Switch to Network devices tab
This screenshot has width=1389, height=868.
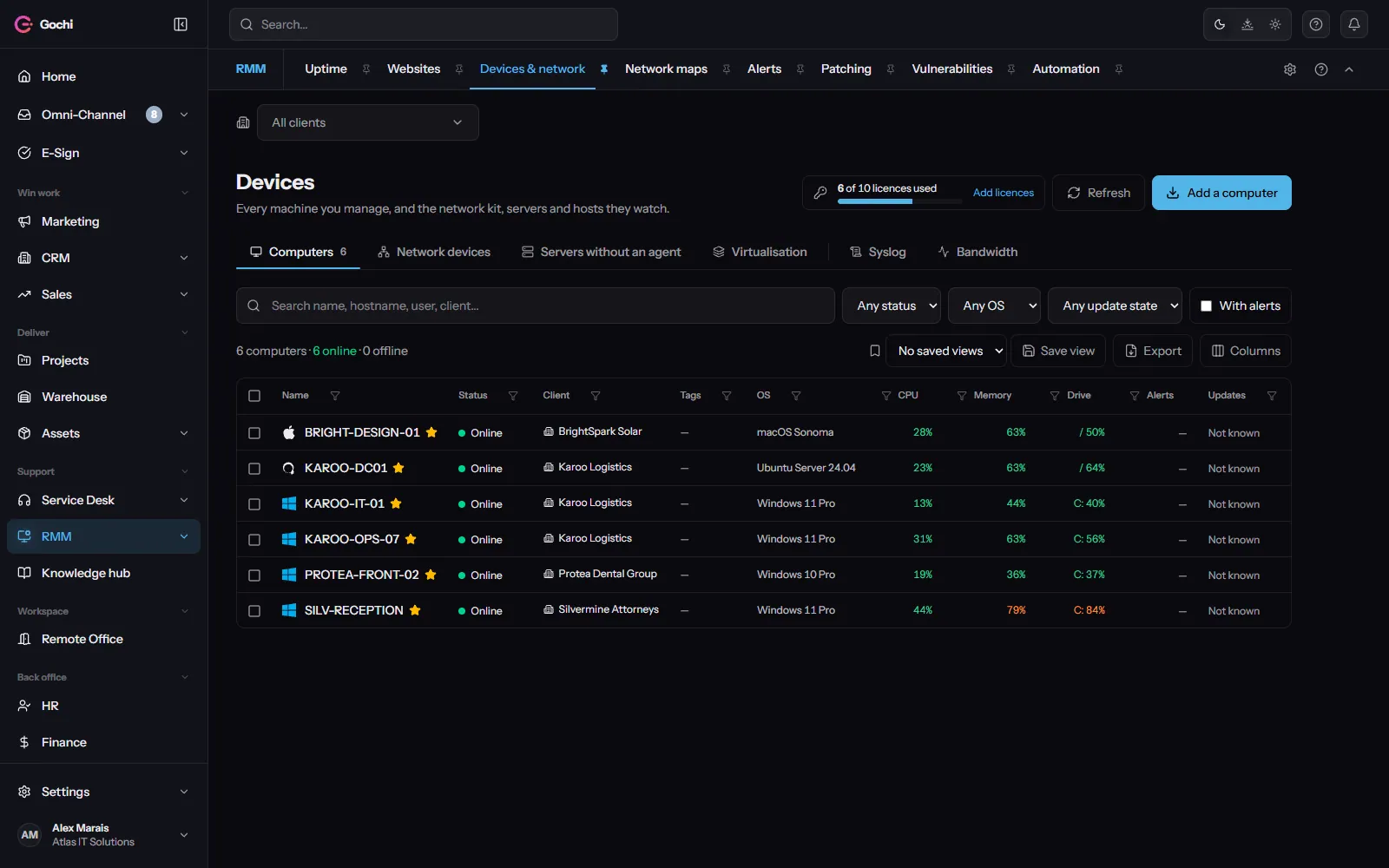434,252
